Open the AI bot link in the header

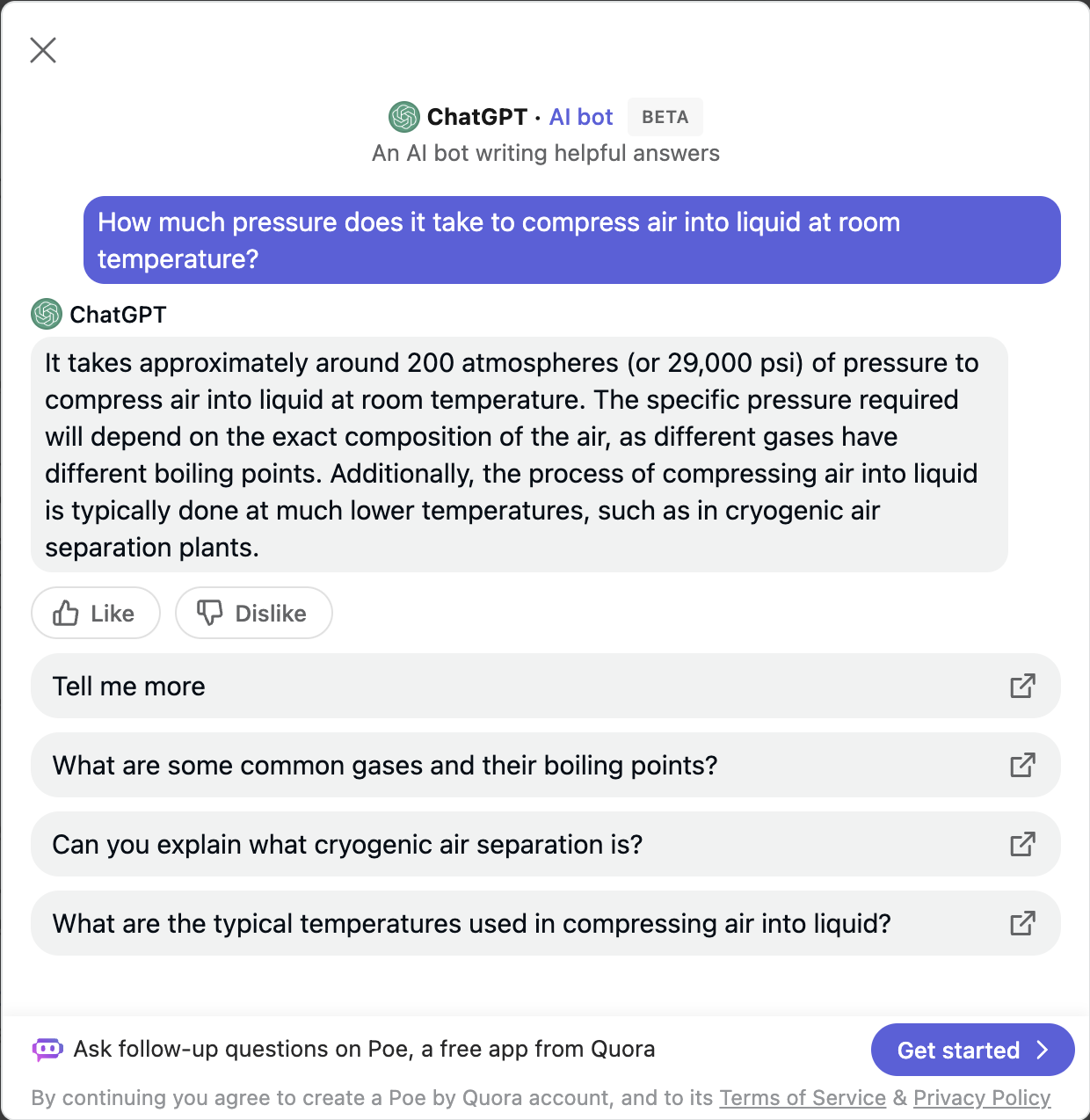coord(581,117)
